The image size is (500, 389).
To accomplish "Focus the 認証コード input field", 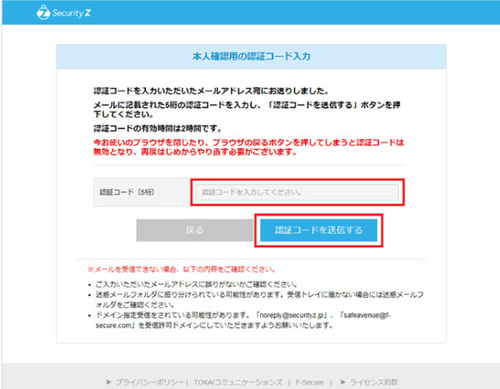I will click(297, 192).
